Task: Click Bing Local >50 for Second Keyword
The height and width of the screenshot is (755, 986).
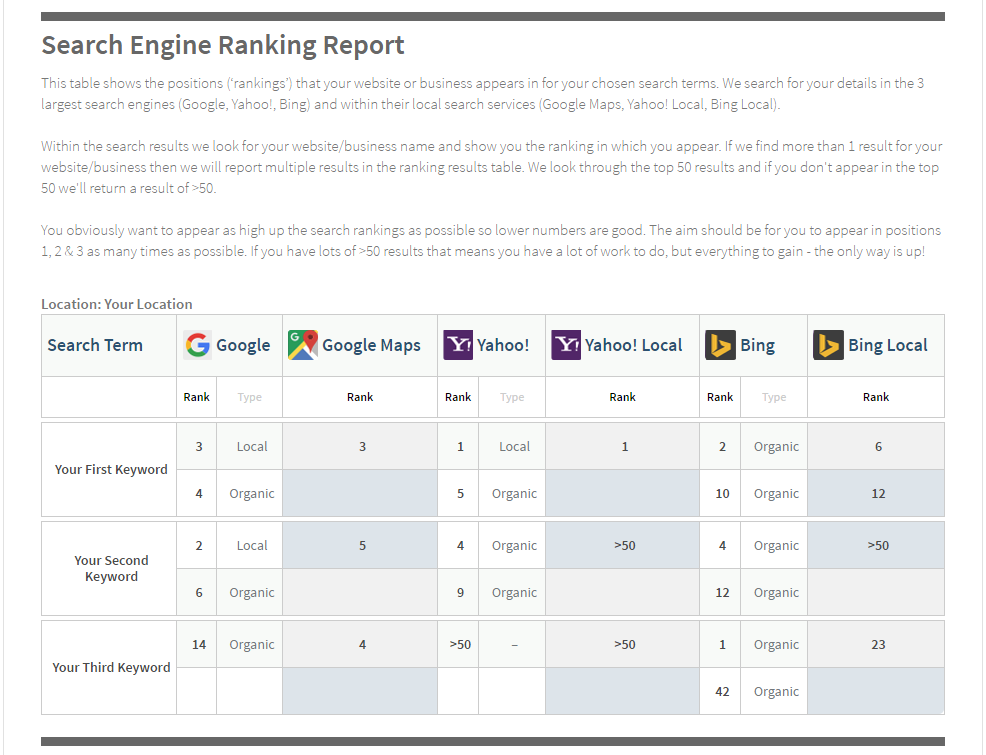Action: 878,546
